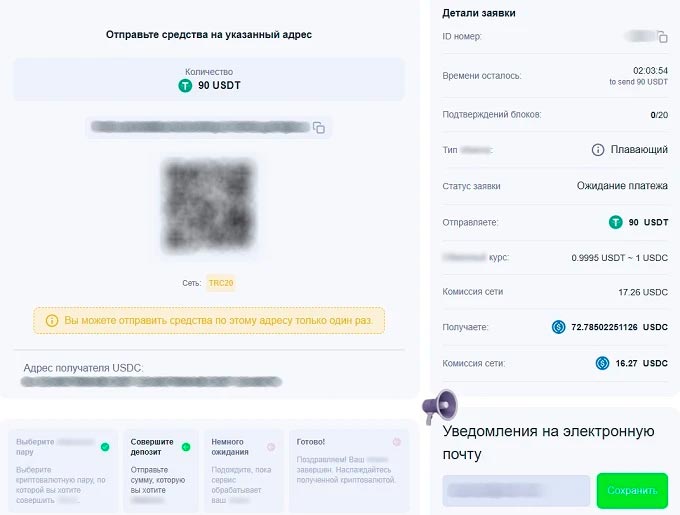Focus the email notification input field
This screenshot has width=680, height=515.
516,490
